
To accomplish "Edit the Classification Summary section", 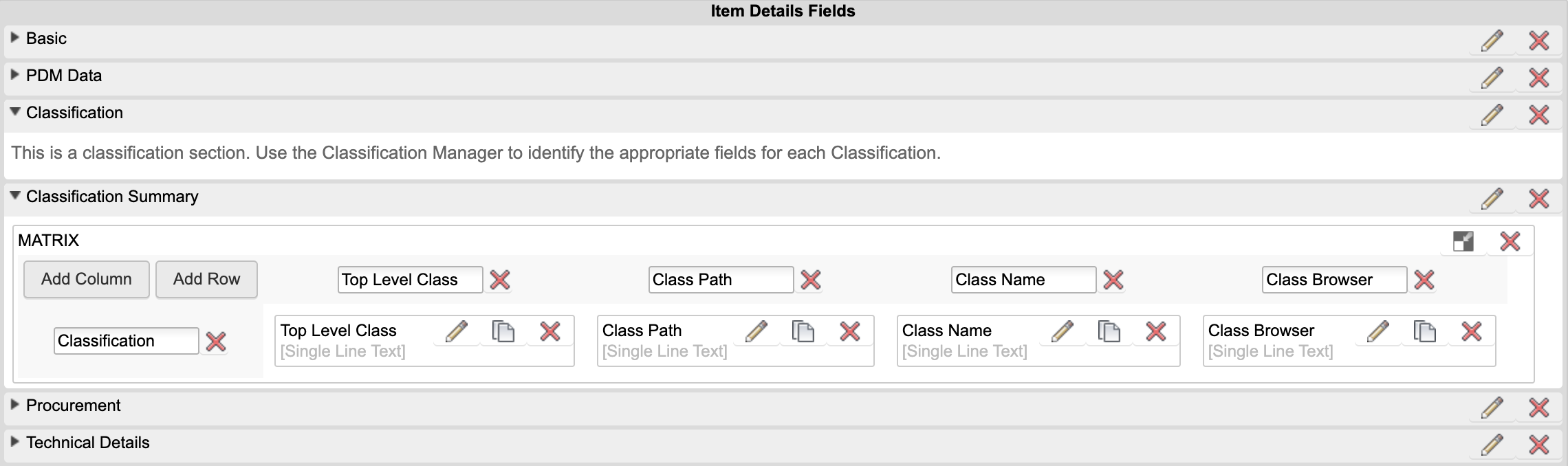I will point(1492,199).
